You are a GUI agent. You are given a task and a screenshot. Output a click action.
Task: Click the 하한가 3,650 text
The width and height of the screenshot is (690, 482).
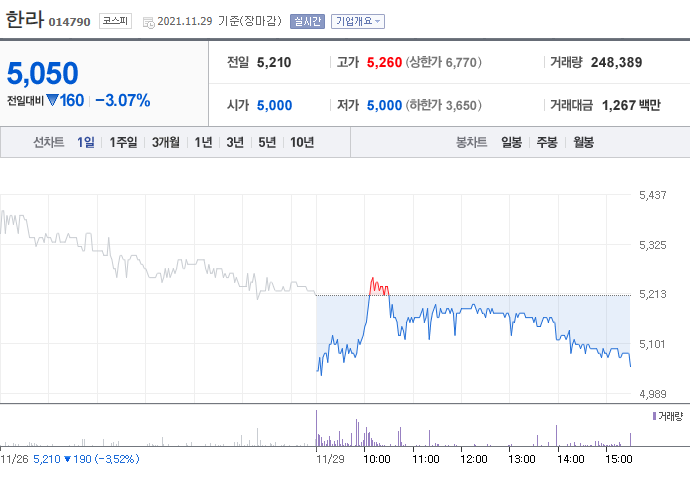[x=444, y=105]
